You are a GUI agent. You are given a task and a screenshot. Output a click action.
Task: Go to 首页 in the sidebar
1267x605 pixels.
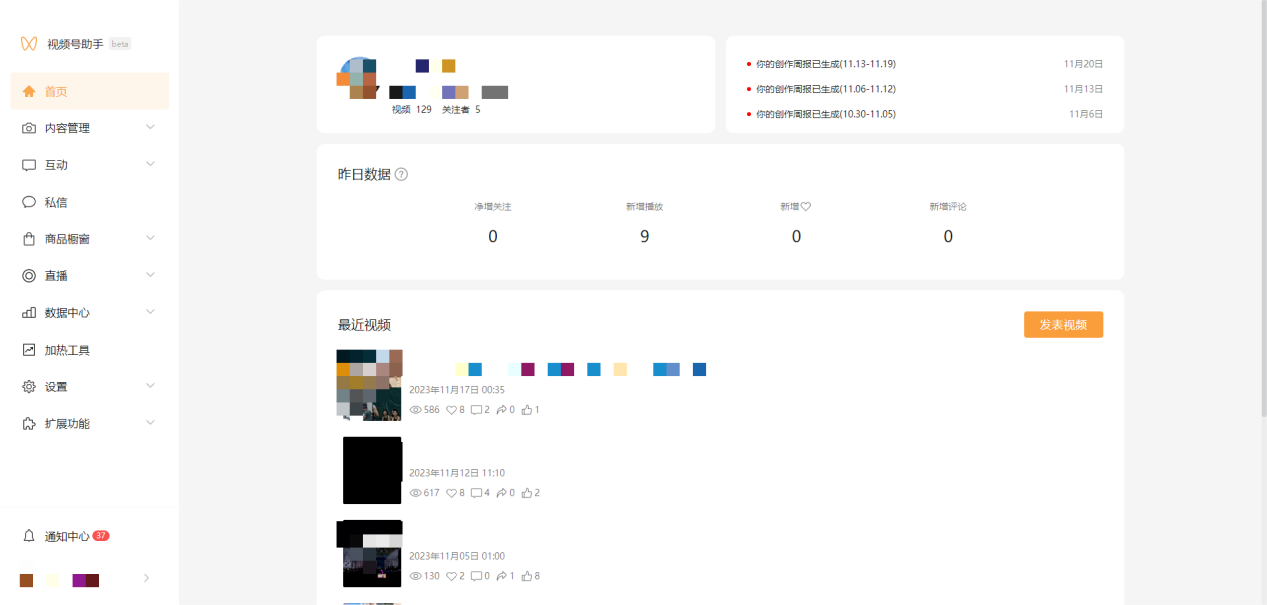90,91
